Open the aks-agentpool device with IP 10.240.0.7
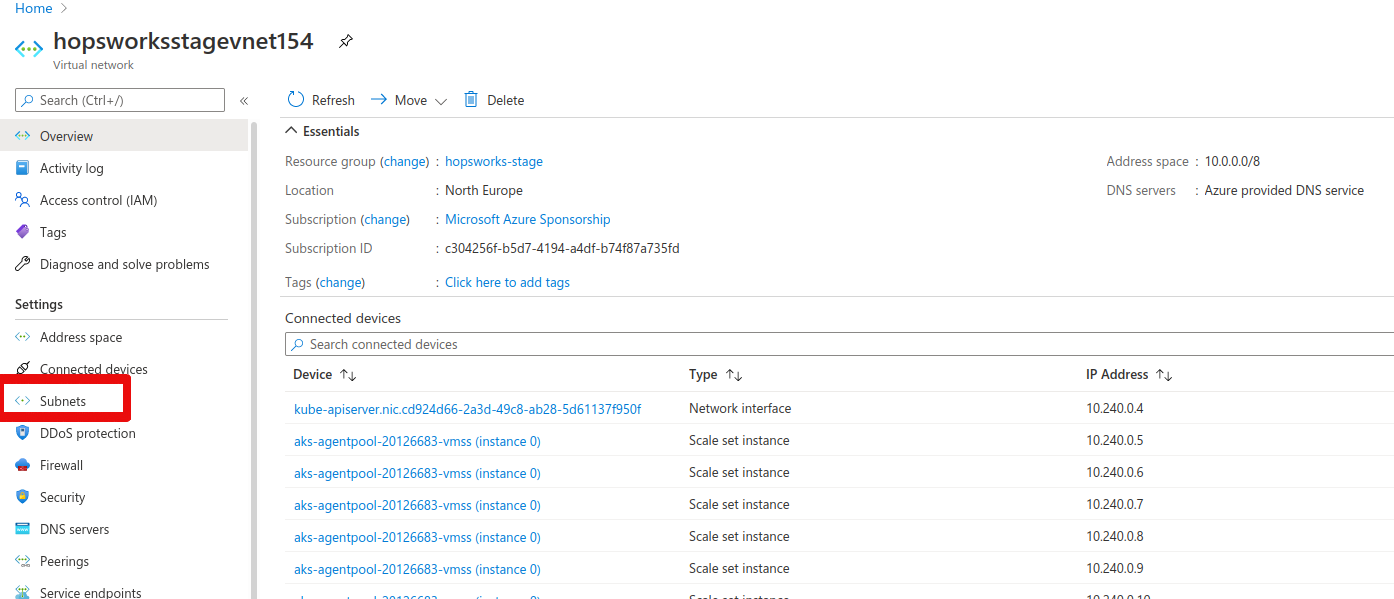The width and height of the screenshot is (1394, 599). click(x=417, y=505)
